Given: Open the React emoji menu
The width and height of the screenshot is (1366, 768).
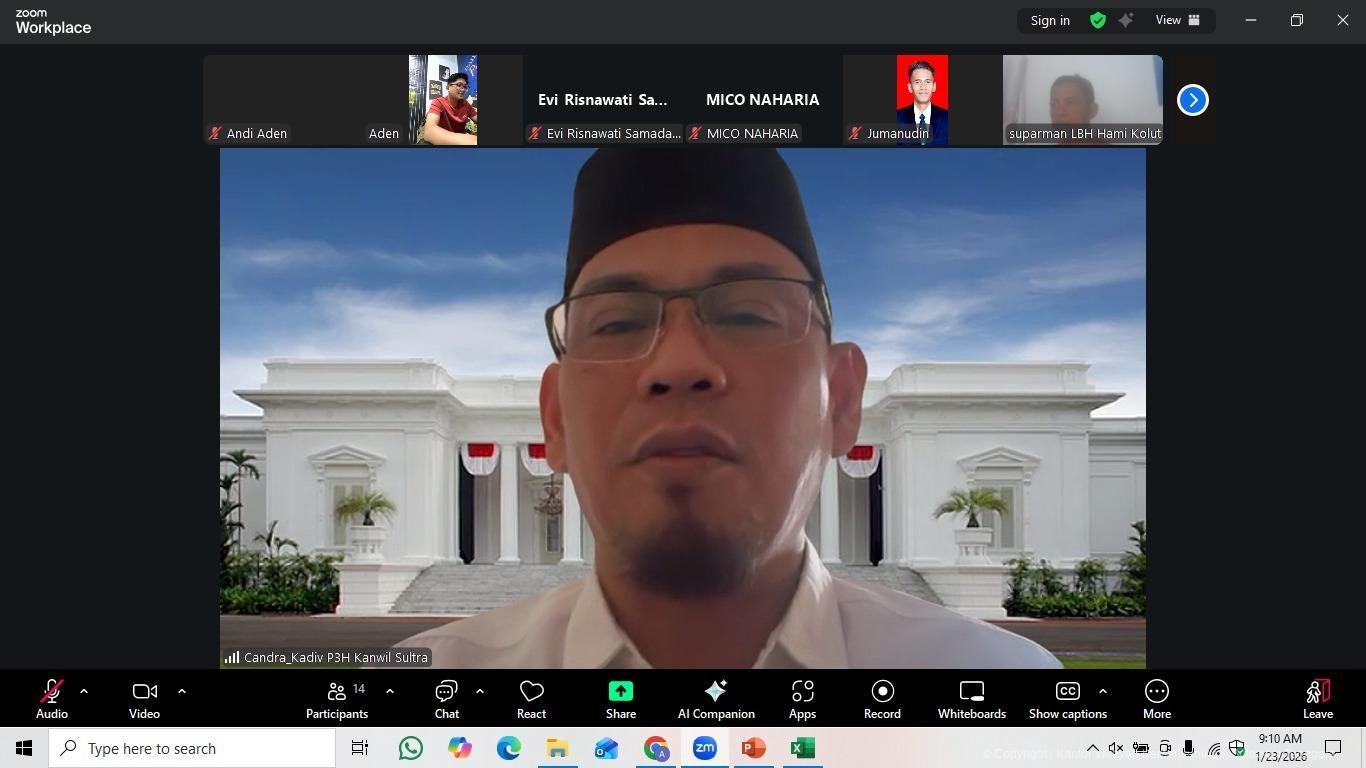Looking at the screenshot, I should pyautogui.click(x=531, y=692).
